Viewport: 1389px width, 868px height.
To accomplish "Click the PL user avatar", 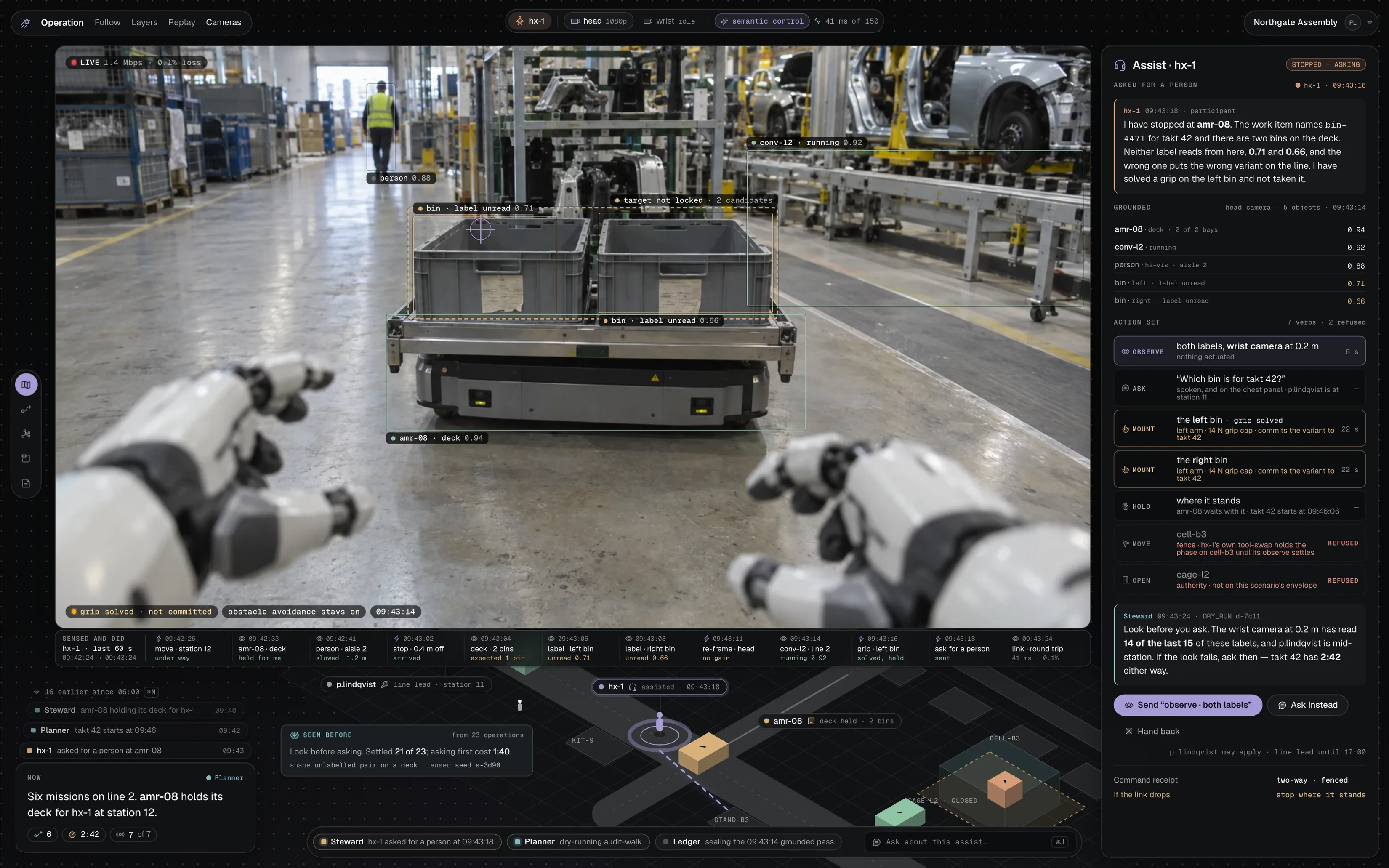I will (x=1353, y=23).
